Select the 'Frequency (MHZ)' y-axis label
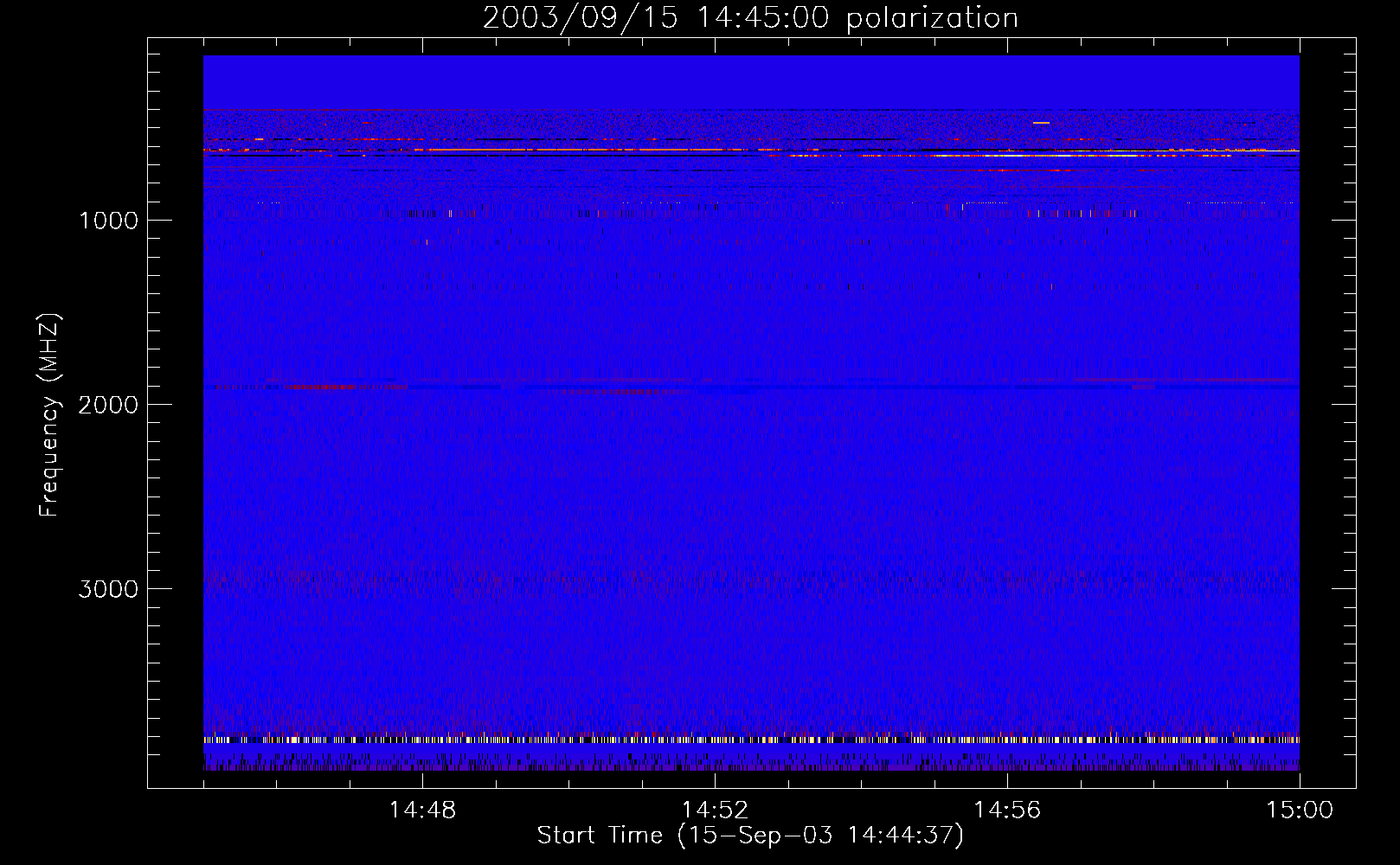 pyautogui.click(x=49, y=414)
